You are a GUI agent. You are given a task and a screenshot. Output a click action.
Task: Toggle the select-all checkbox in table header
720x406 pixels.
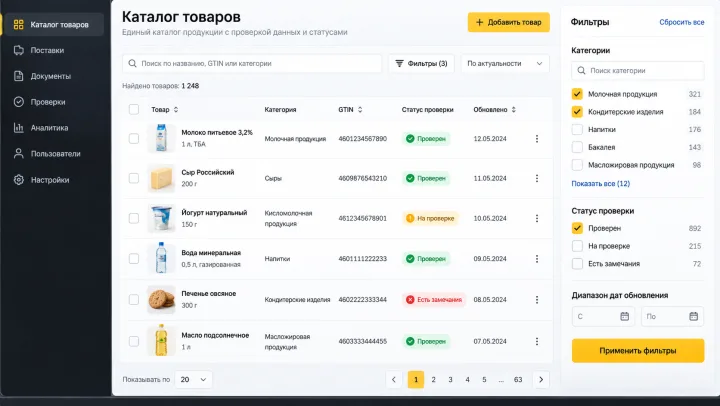[x=134, y=109]
